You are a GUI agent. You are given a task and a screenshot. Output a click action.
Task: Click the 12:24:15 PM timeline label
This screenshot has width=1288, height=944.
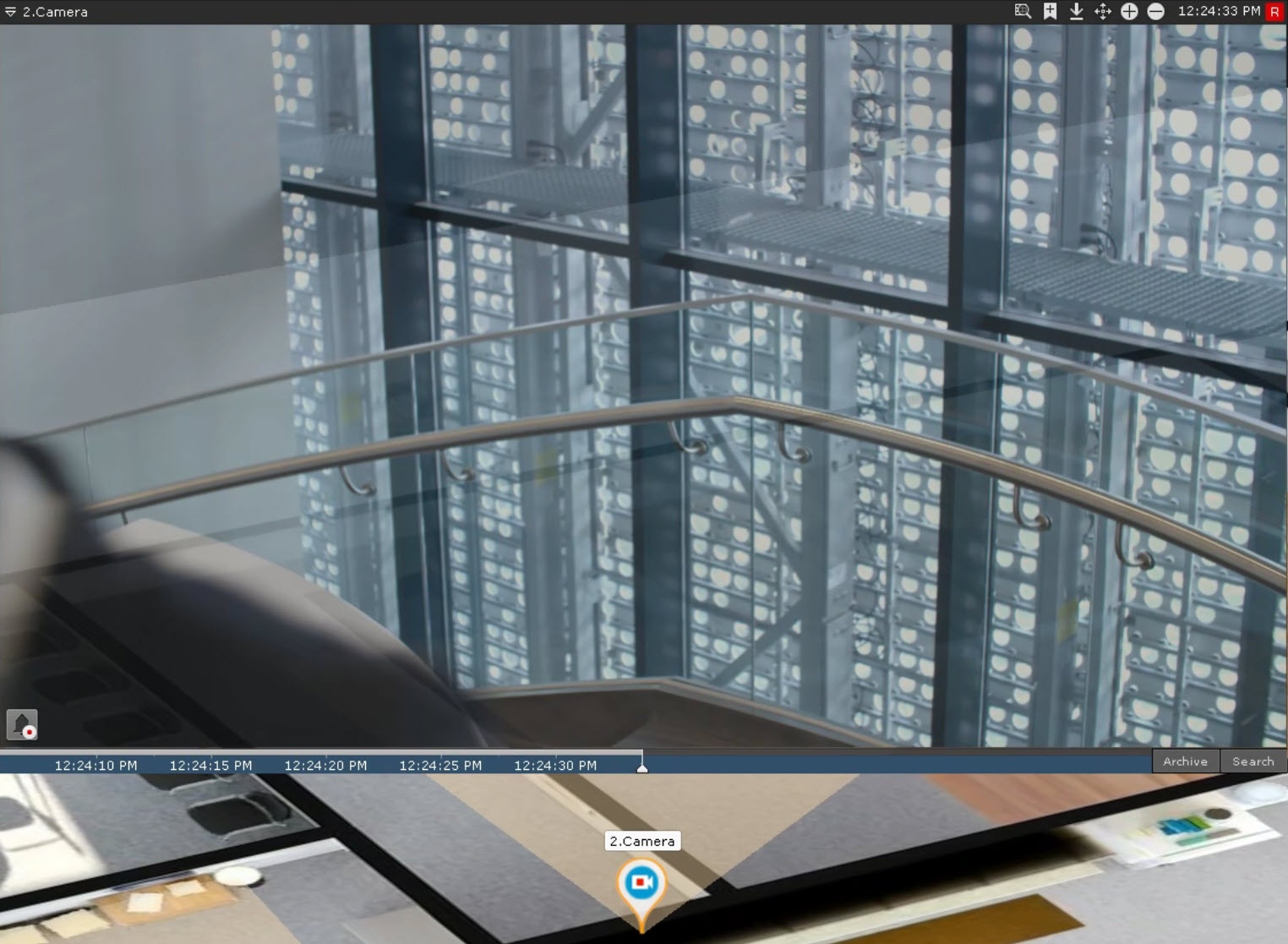(210, 766)
